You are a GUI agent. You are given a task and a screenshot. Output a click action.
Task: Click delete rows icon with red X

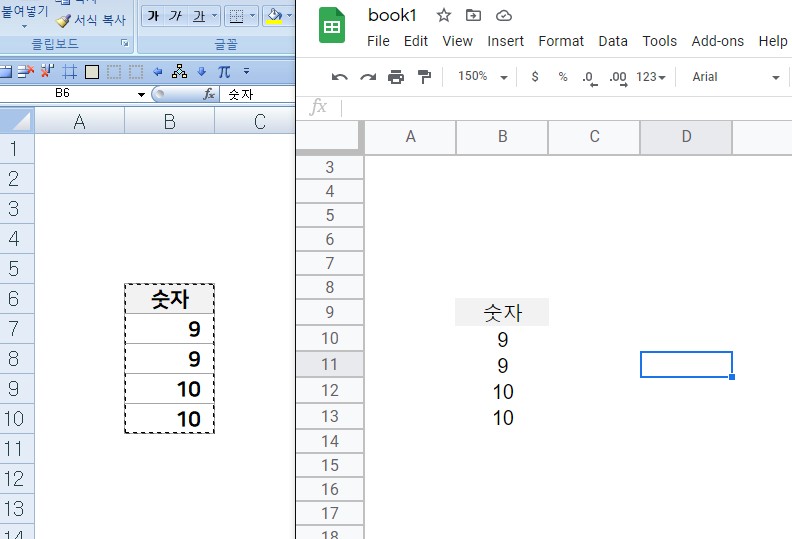click(x=25, y=72)
